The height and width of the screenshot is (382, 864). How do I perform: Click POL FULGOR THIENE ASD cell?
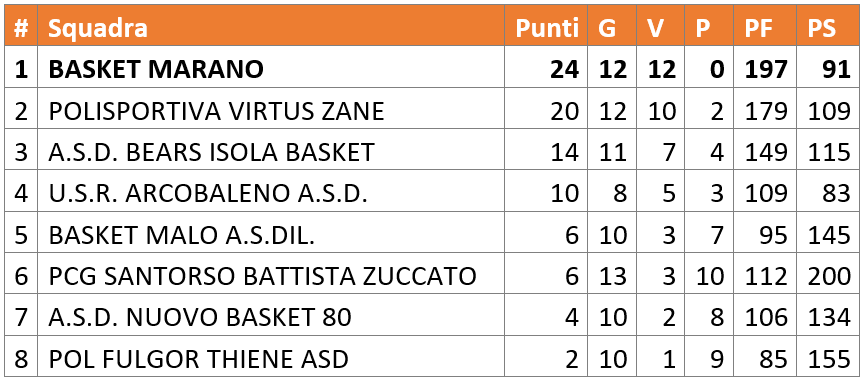[198, 359]
